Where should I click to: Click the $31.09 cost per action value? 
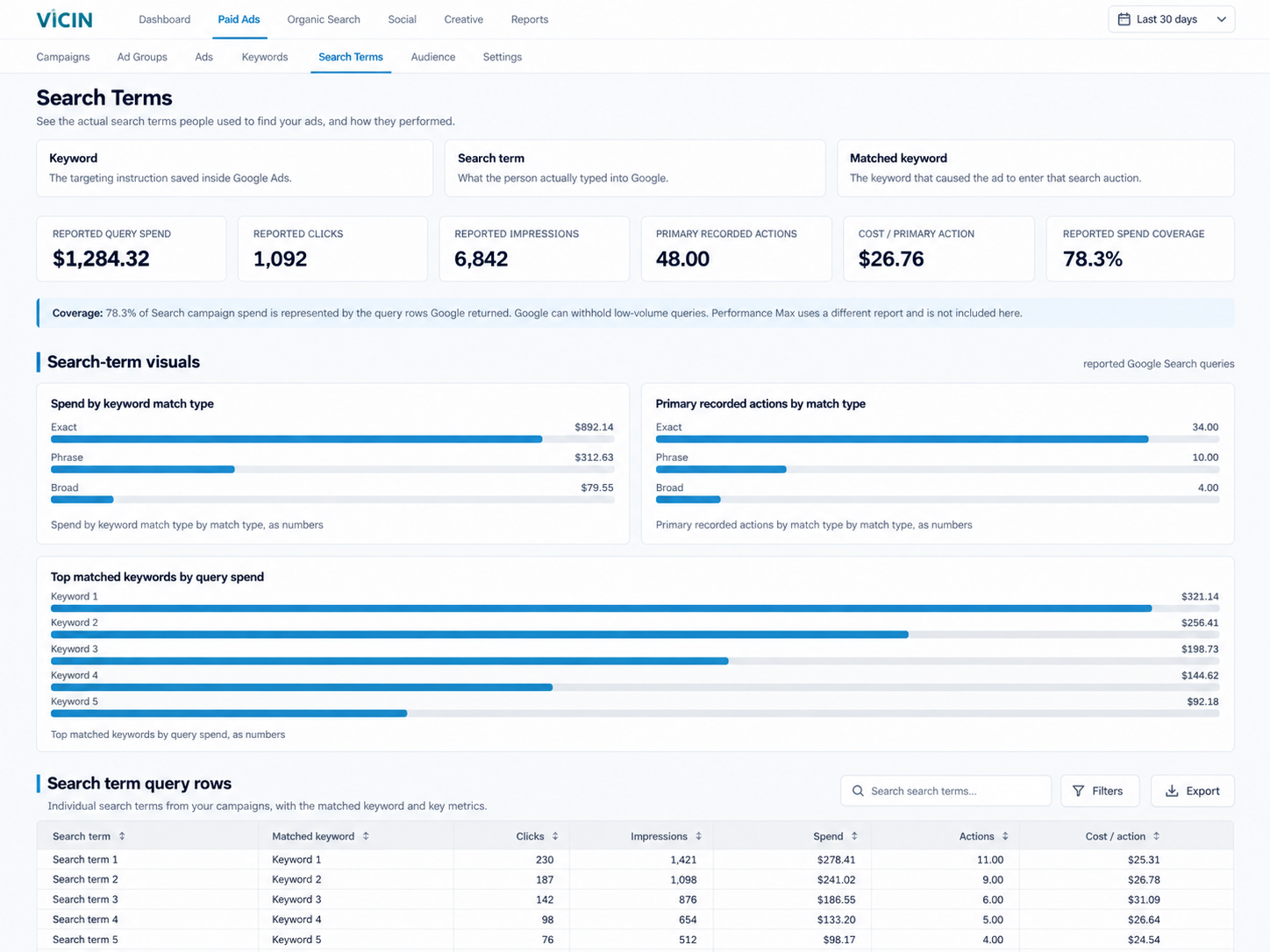(x=1144, y=899)
